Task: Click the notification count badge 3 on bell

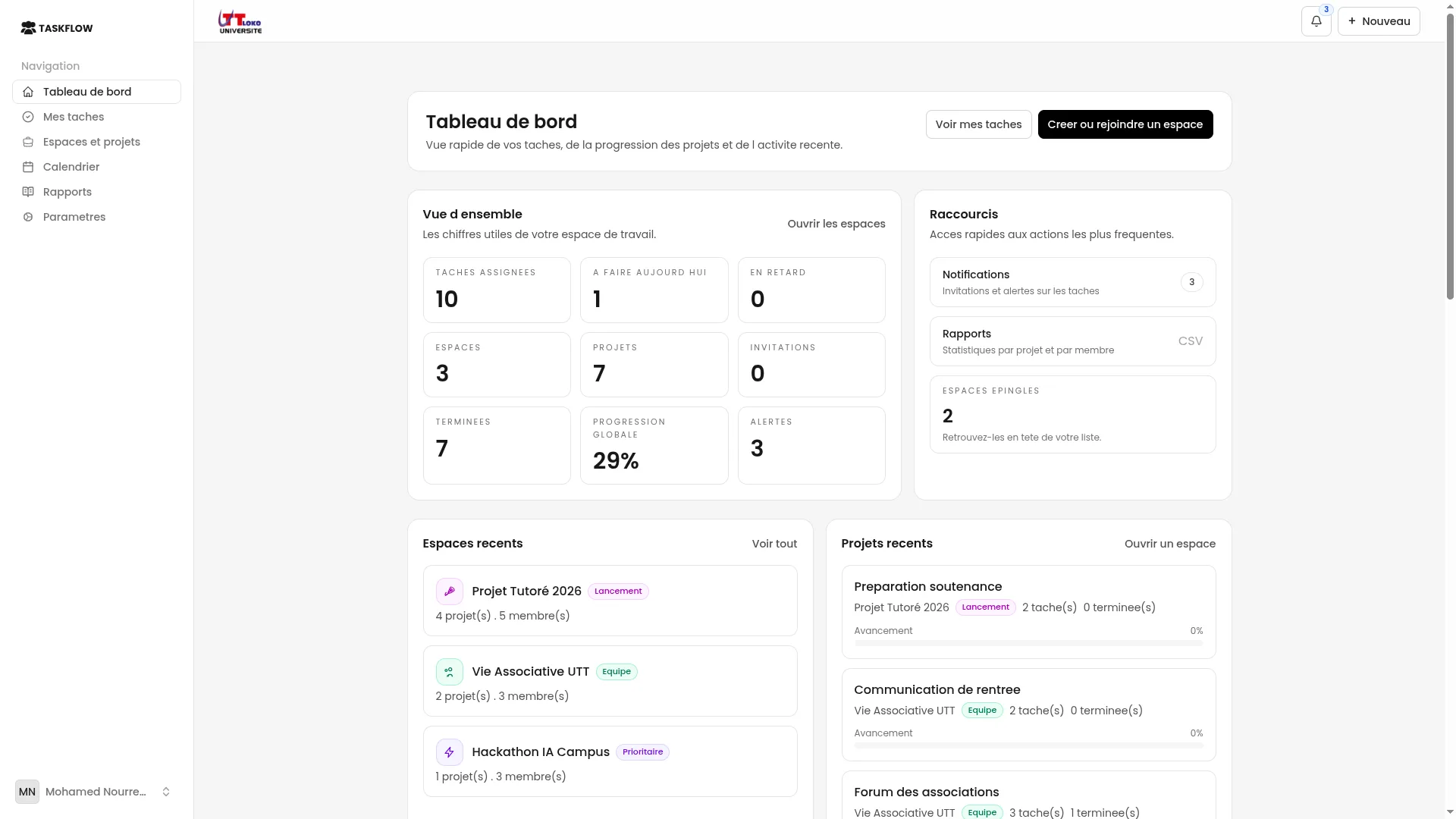Action: (x=1326, y=10)
